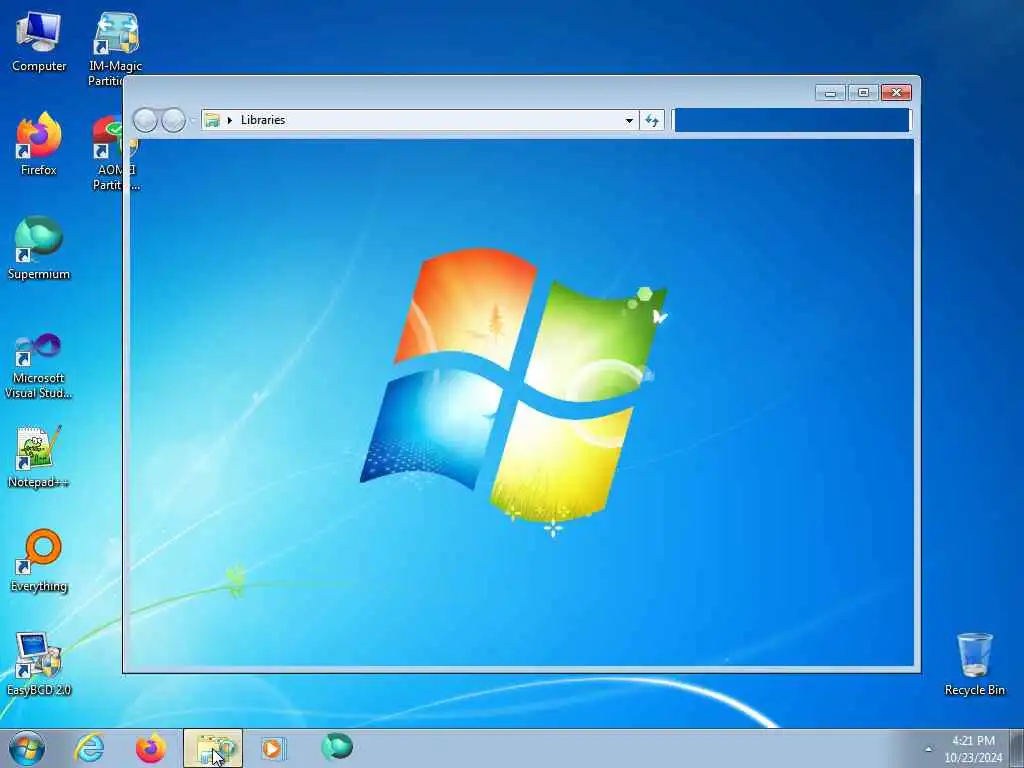Expand the arrow before Libraries breadcrumb
Image resolution: width=1024 pixels, height=768 pixels.
coord(229,120)
